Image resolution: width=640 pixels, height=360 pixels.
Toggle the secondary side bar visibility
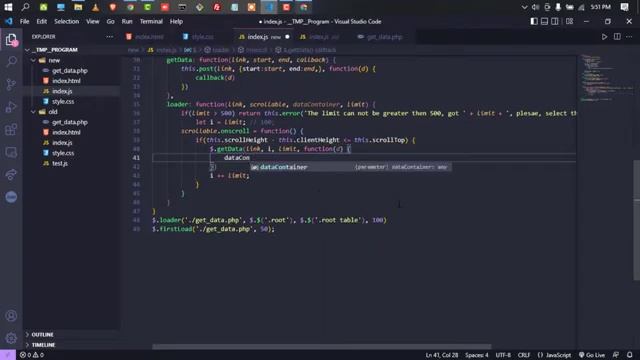(555, 21)
